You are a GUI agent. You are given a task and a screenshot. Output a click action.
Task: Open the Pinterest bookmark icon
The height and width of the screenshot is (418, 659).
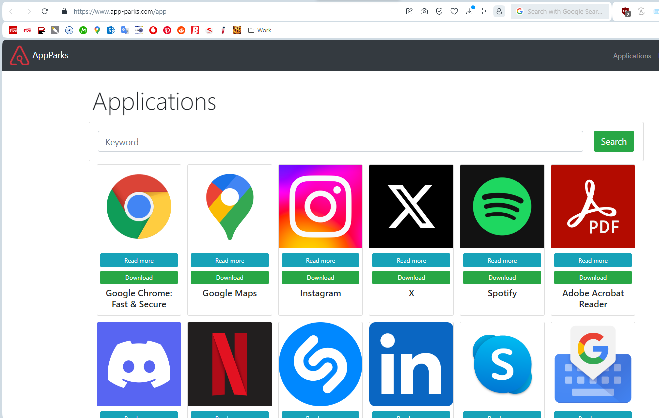tap(167, 30)
